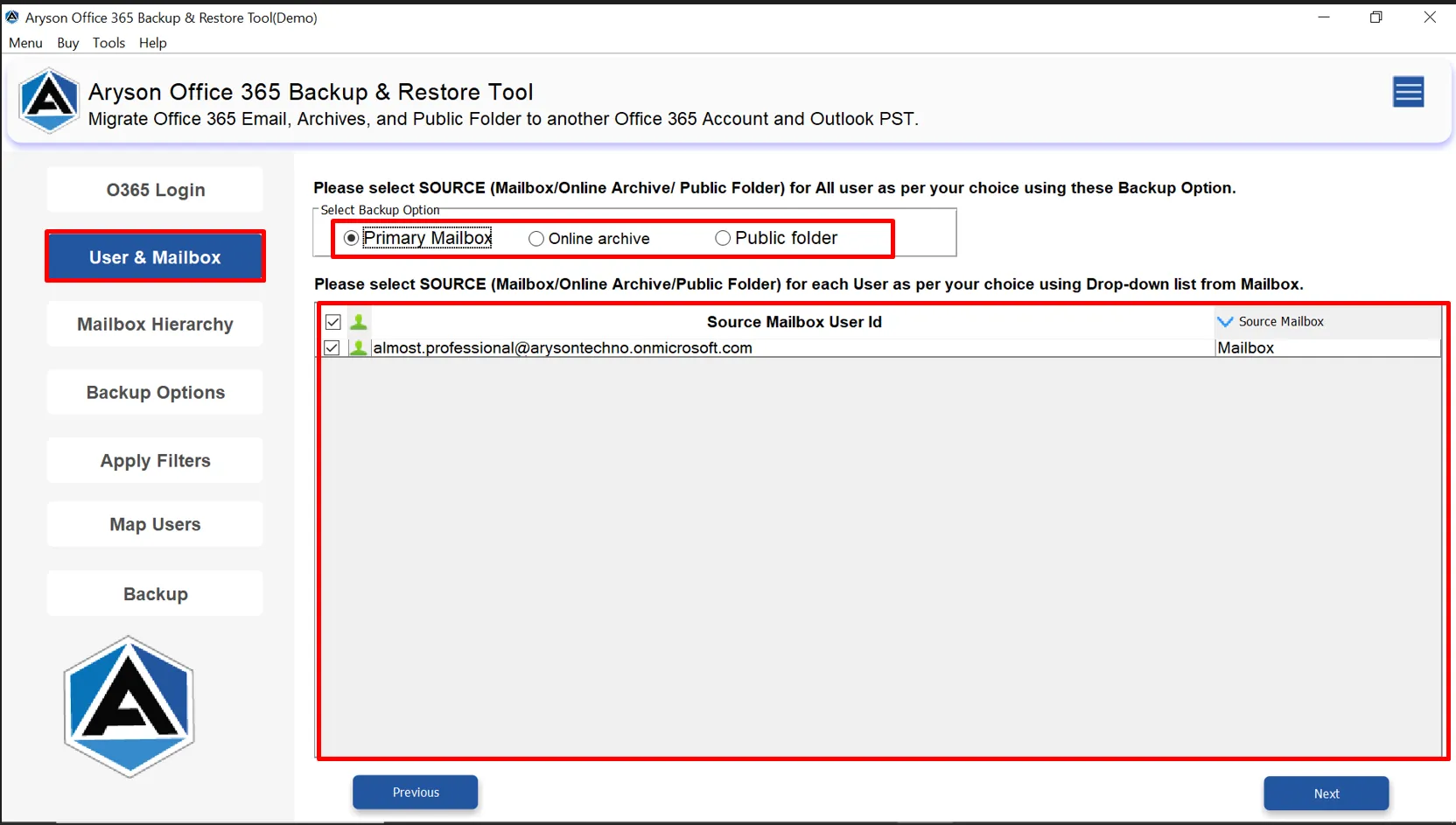Screen dimensions: 1456x825
Task: Click the green user icon in the header row
Action: (x=359, y=321)
